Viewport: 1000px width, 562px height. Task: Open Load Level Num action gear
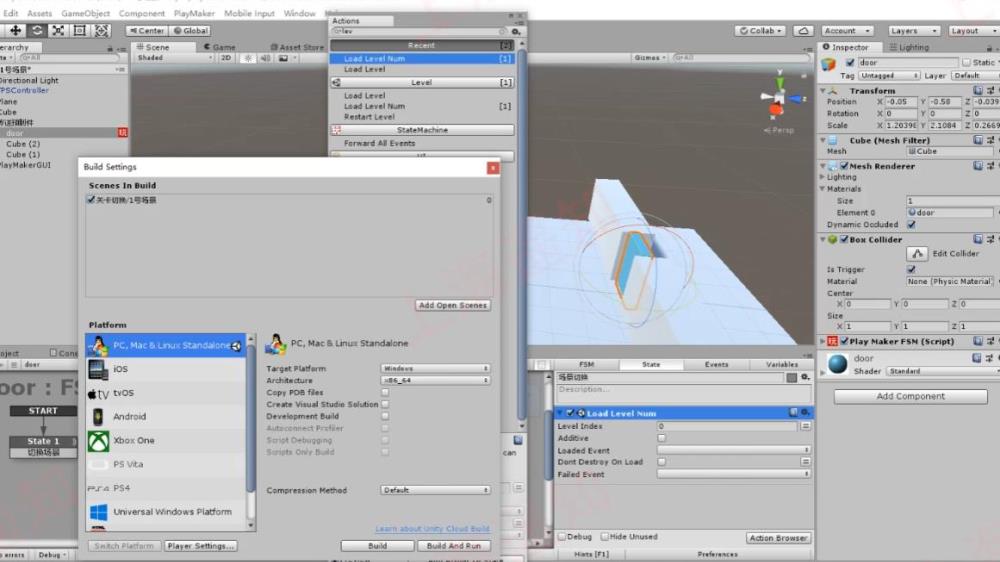[805, 413]
